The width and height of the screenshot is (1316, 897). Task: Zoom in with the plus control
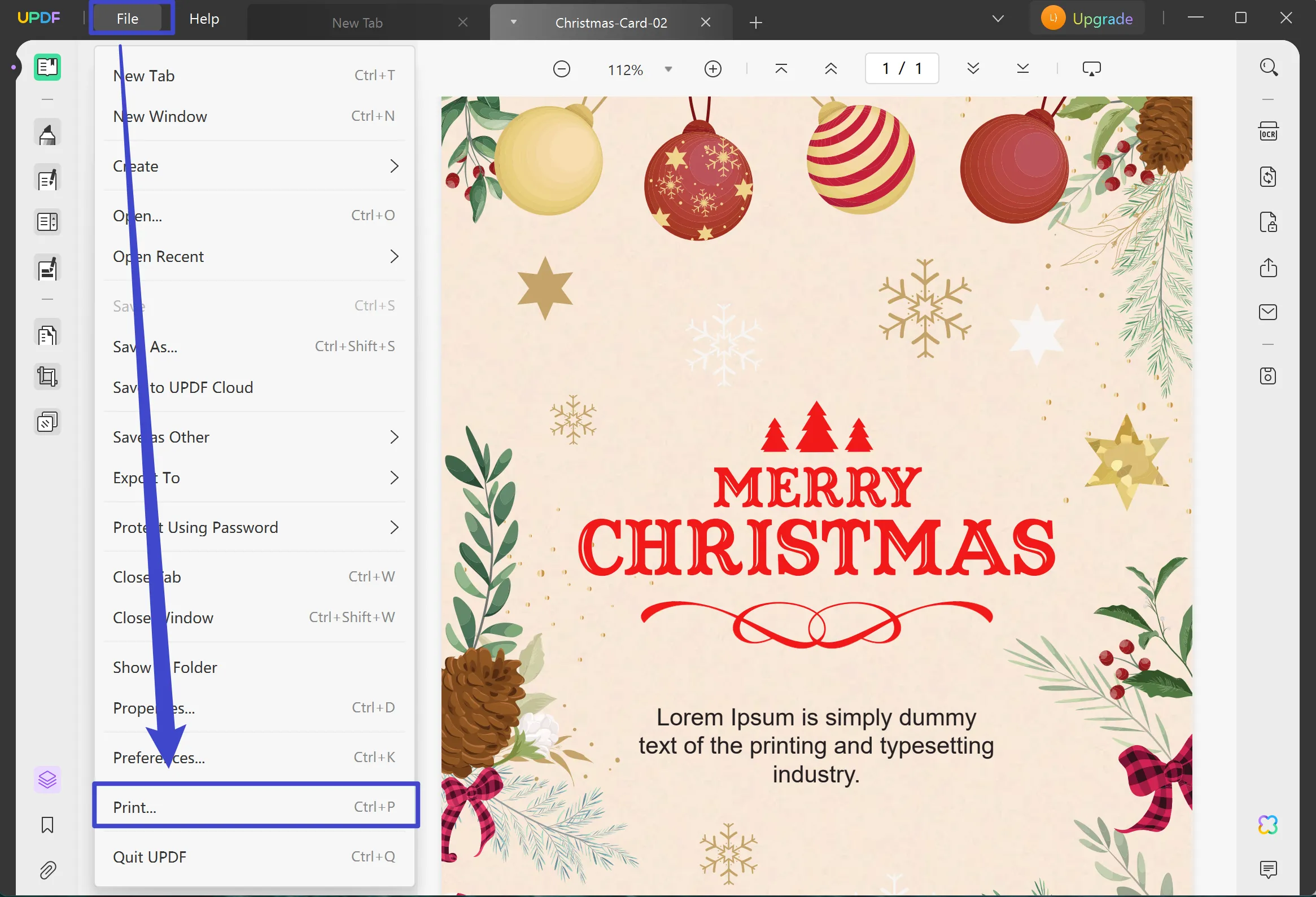pyautogui.click(x=713, y=68)
